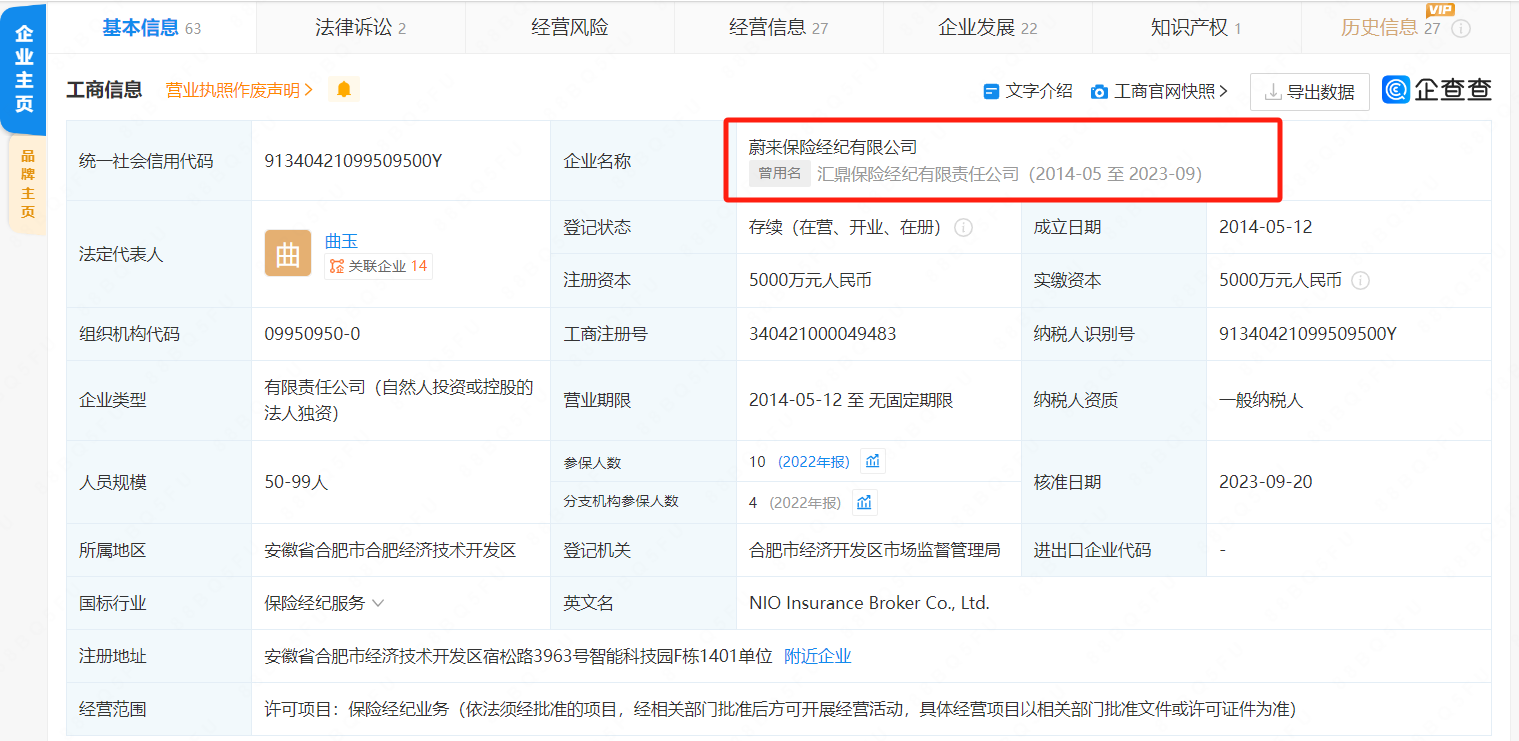Click 营业期限 value 2014-05-12 至 无固定期限
Screen dimensions: 1519x741
[851, 400]
